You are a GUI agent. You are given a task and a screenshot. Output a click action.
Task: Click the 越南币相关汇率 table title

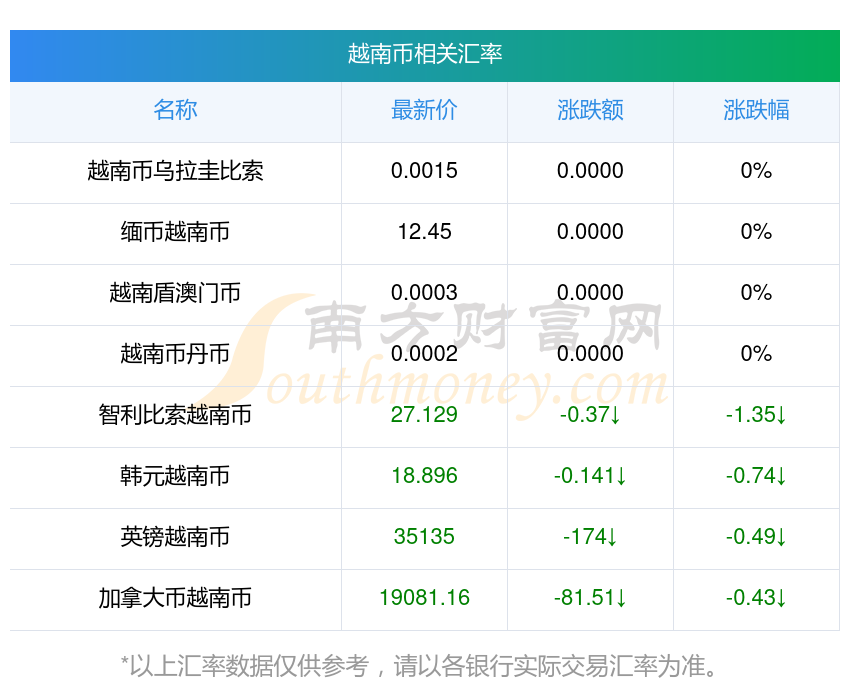point(424,55)
